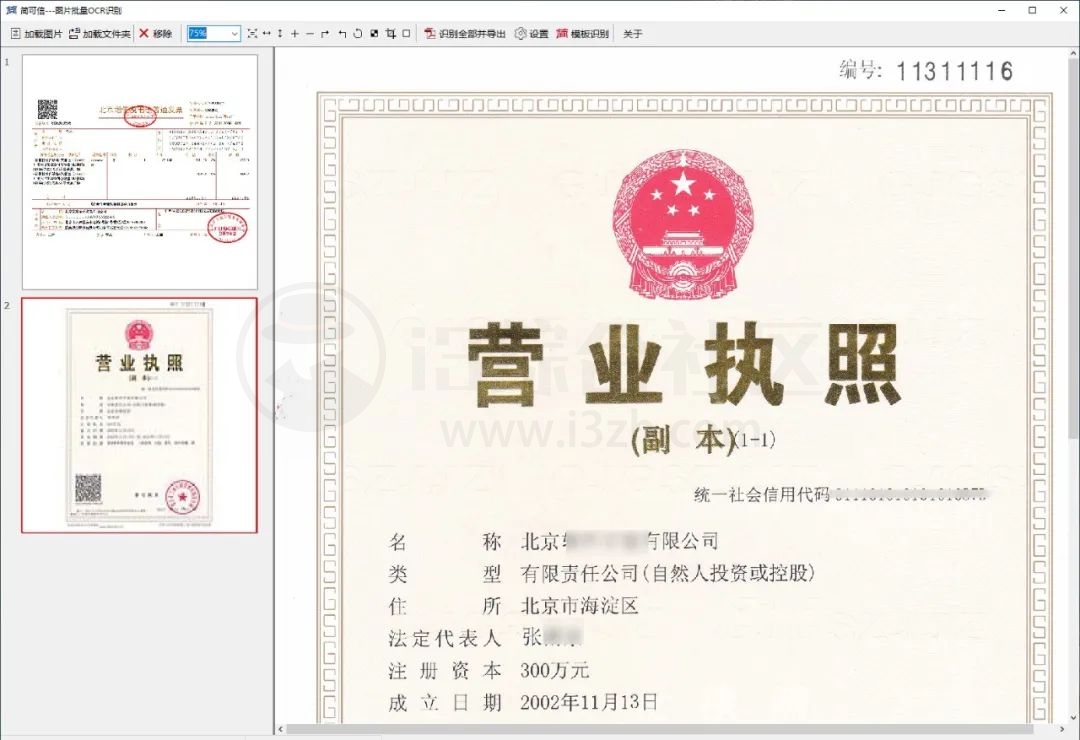
Task: Click the horizontal scrollbar under the preview
Action: coord(658,729)
